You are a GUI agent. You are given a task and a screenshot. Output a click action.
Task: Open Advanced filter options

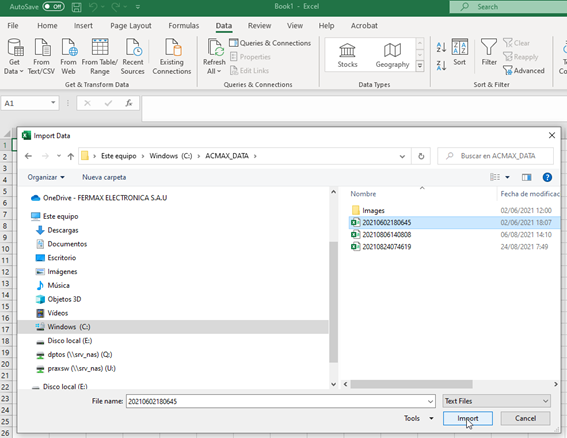click(524, 71)
